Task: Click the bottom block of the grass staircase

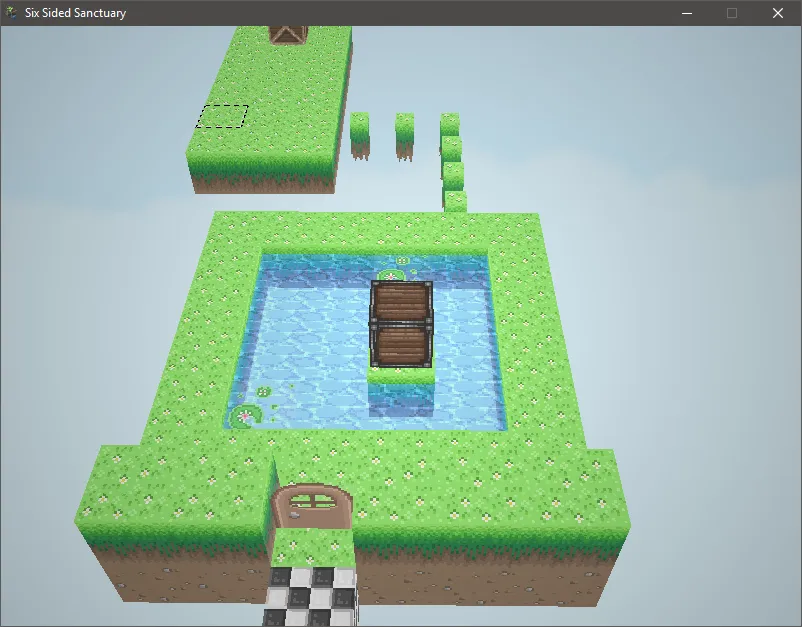Action: point(455,202)
